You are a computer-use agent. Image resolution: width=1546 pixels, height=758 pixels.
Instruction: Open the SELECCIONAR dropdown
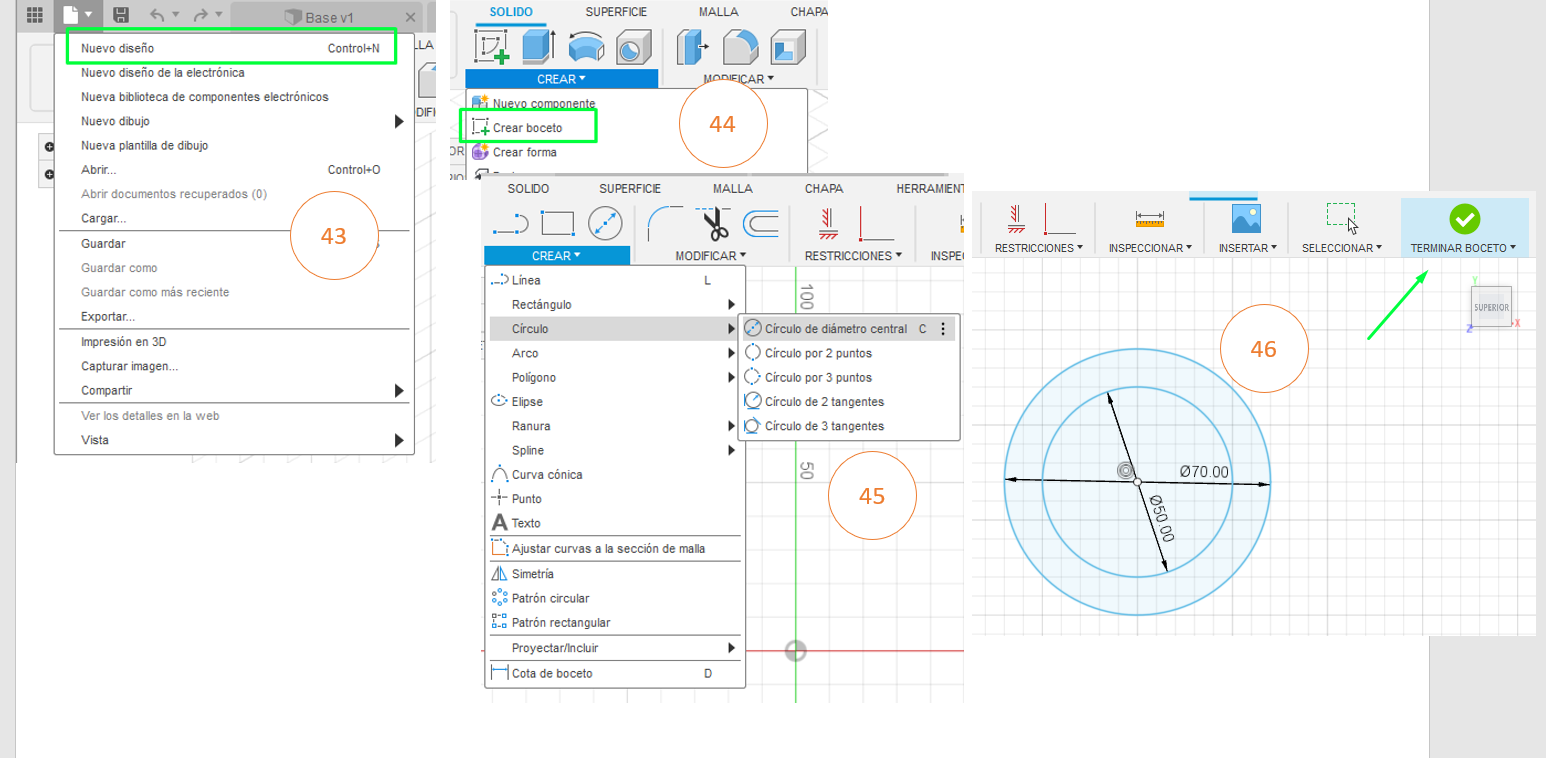point(1341,248)
